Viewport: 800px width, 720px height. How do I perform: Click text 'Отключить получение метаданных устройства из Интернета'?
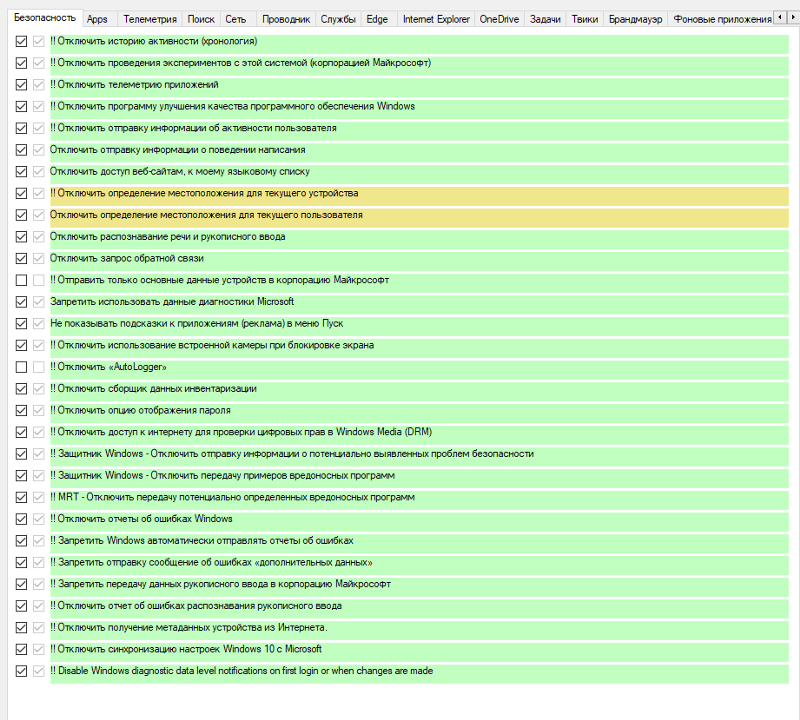click(x=192, y=628)
